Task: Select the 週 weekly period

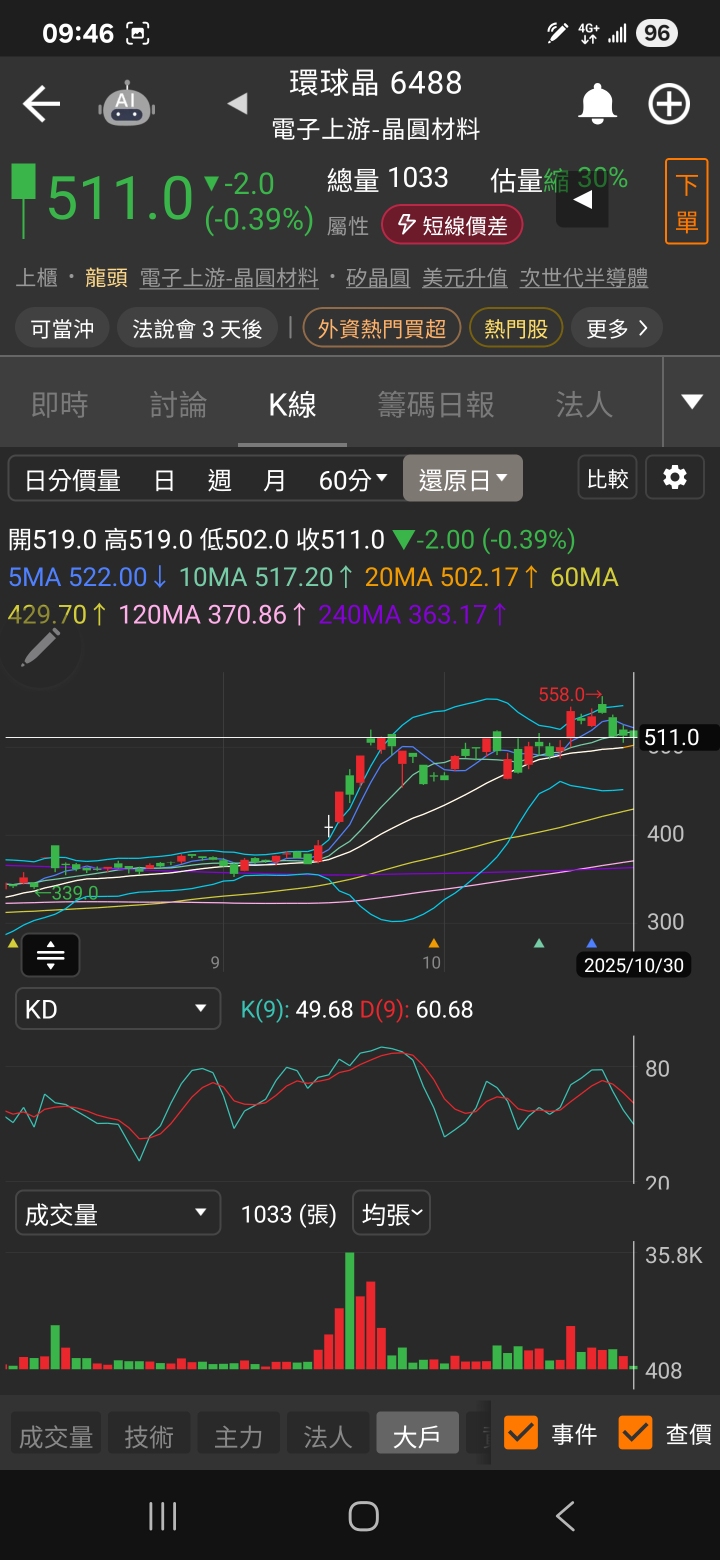Action: (219, 480)
